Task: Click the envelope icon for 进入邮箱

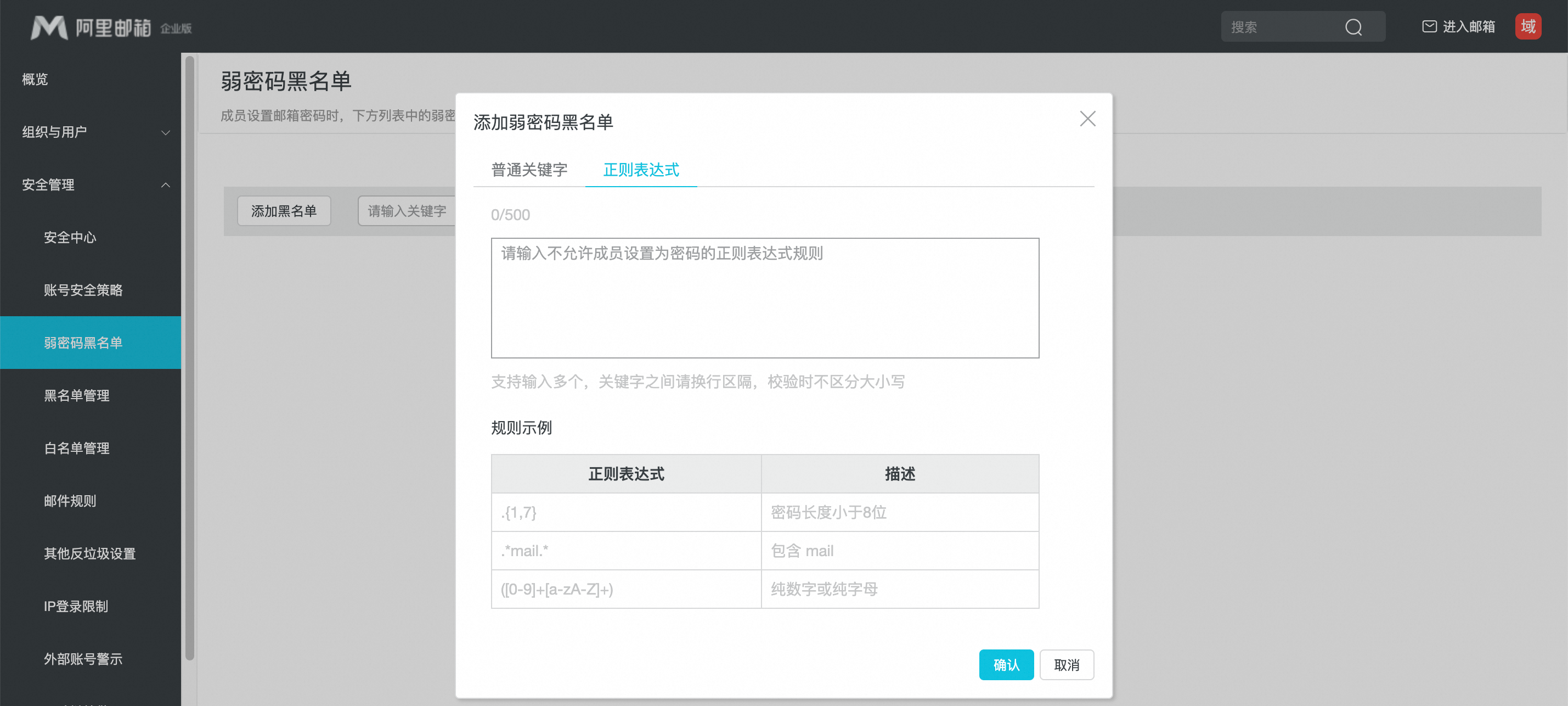Action: coord(1429,26)
